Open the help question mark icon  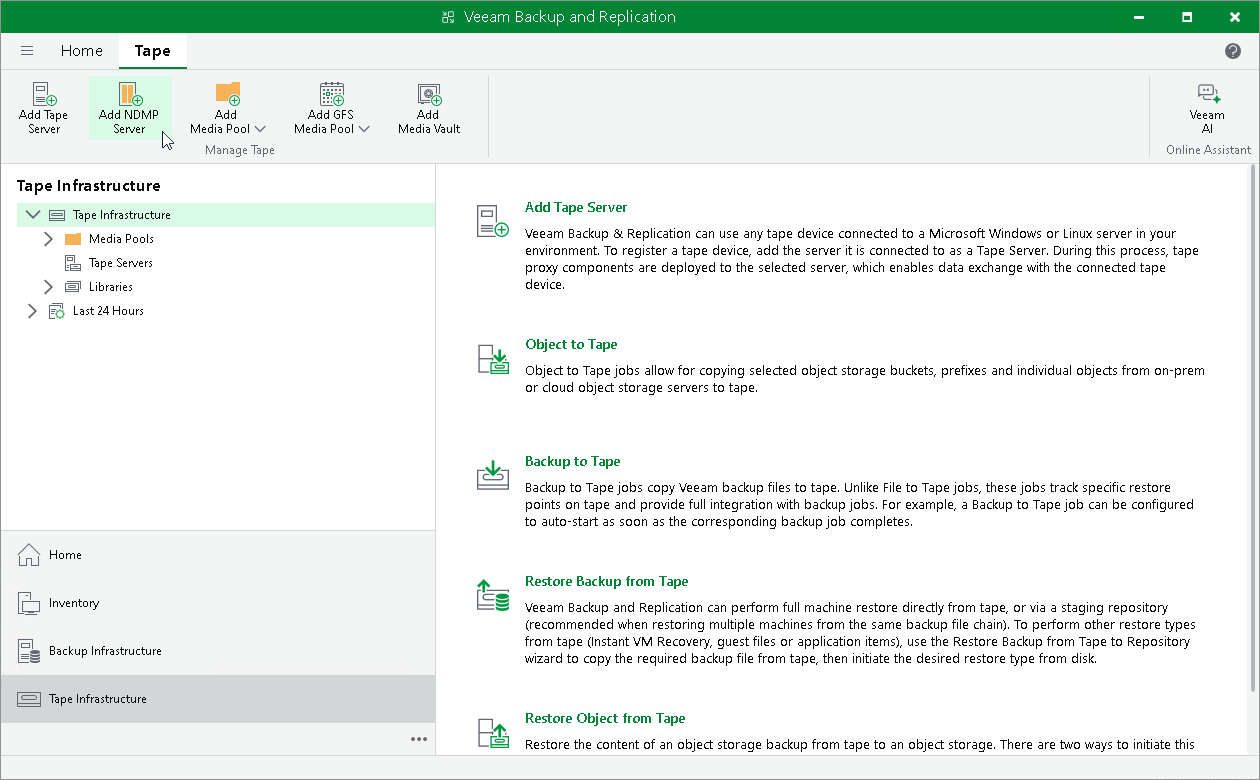1233,51
